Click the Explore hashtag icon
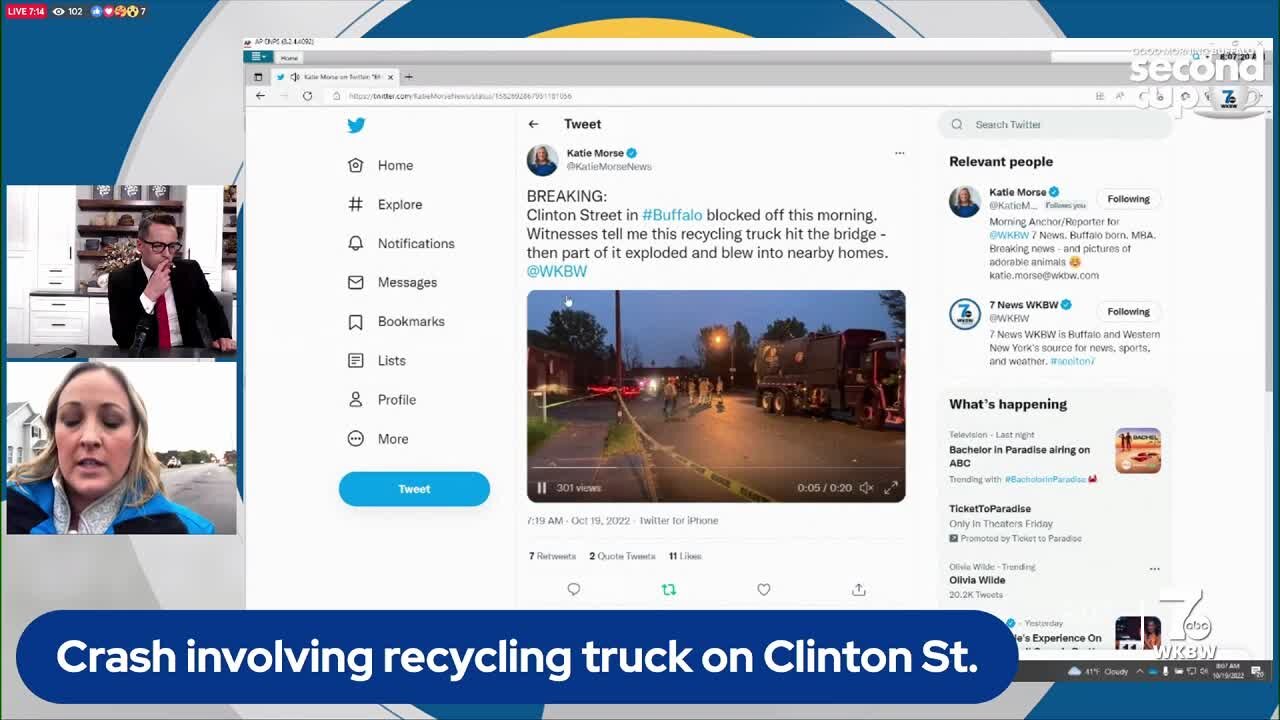Image resolution: width=1280 pixels, height=720 pixels. pos(355,204)
